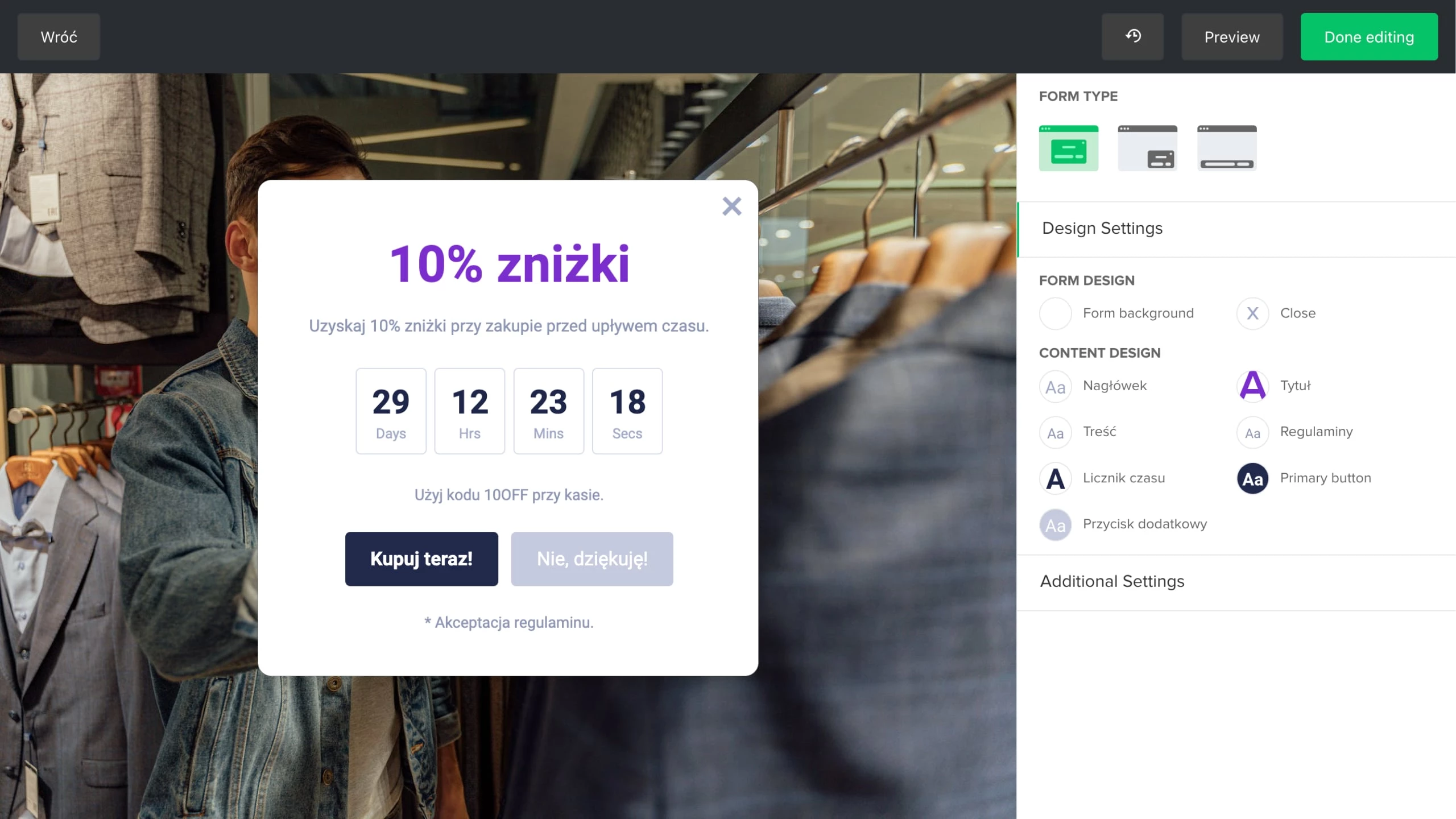Open Close icon style settings
1456x819 pixels.
click(1252, 313)
